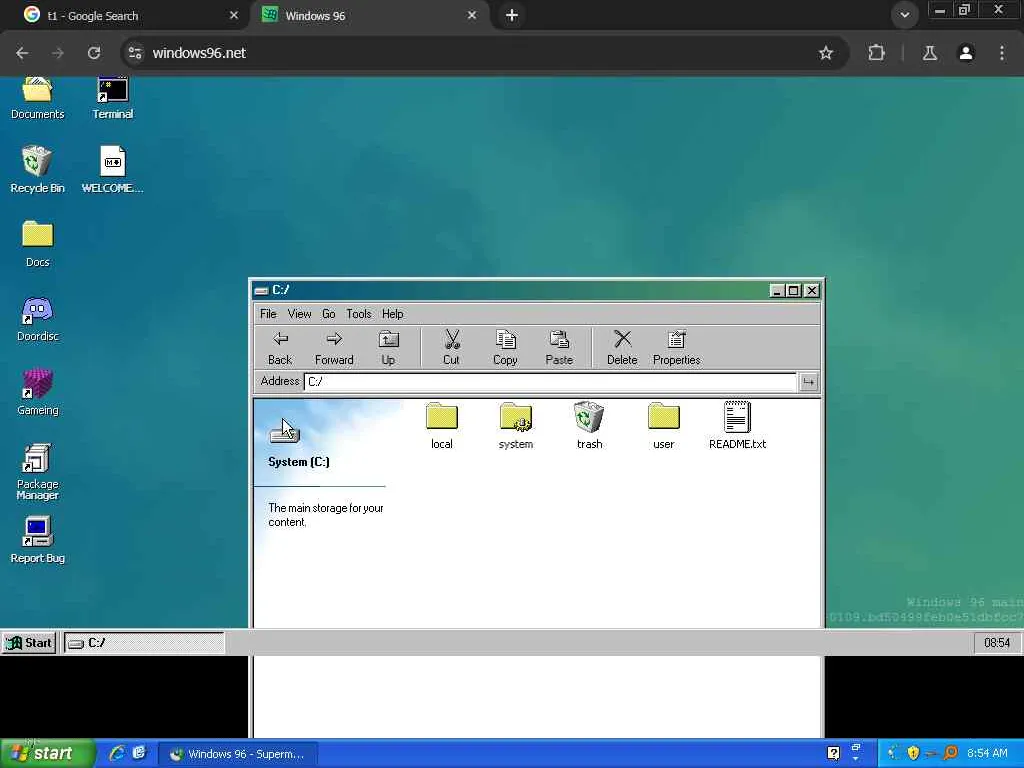Open the Help menu in explorer
Viewport: 1024px width, 768px height.
point(392,313)
